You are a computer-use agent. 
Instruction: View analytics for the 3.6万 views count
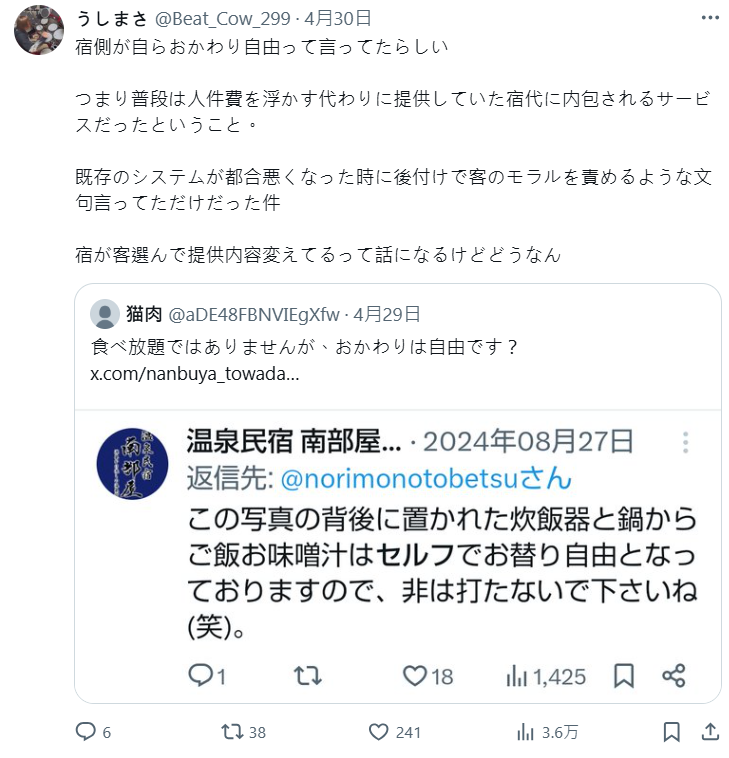[x=525, y=732]
